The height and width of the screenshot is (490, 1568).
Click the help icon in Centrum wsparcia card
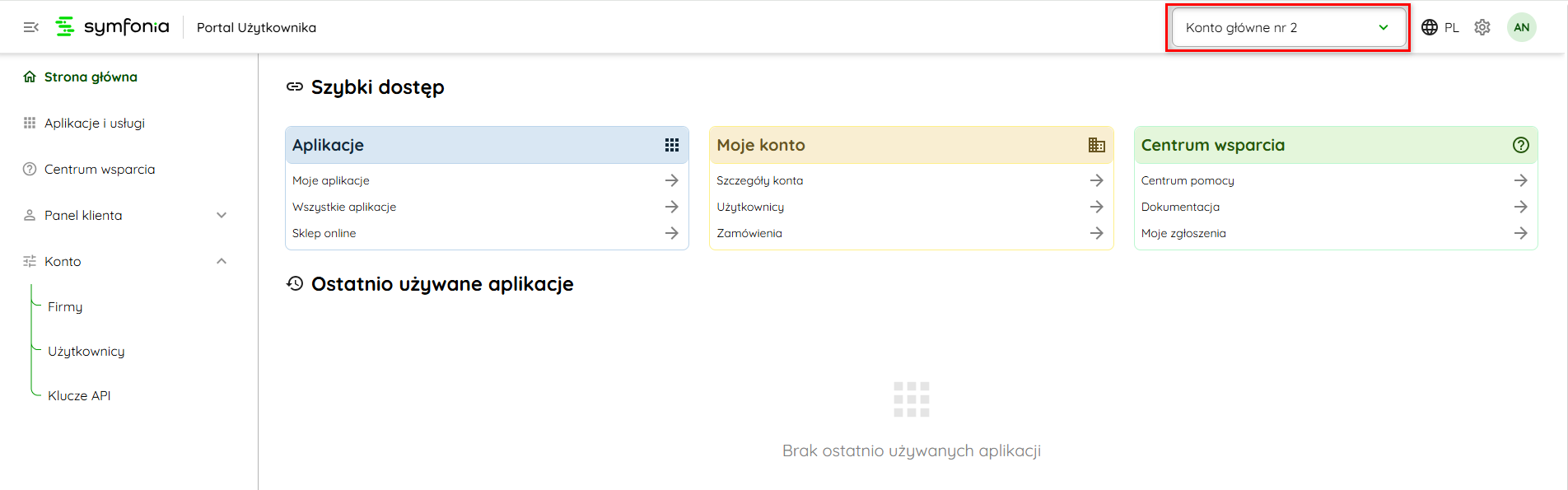pyautogui.click(x=1520, y=145)
